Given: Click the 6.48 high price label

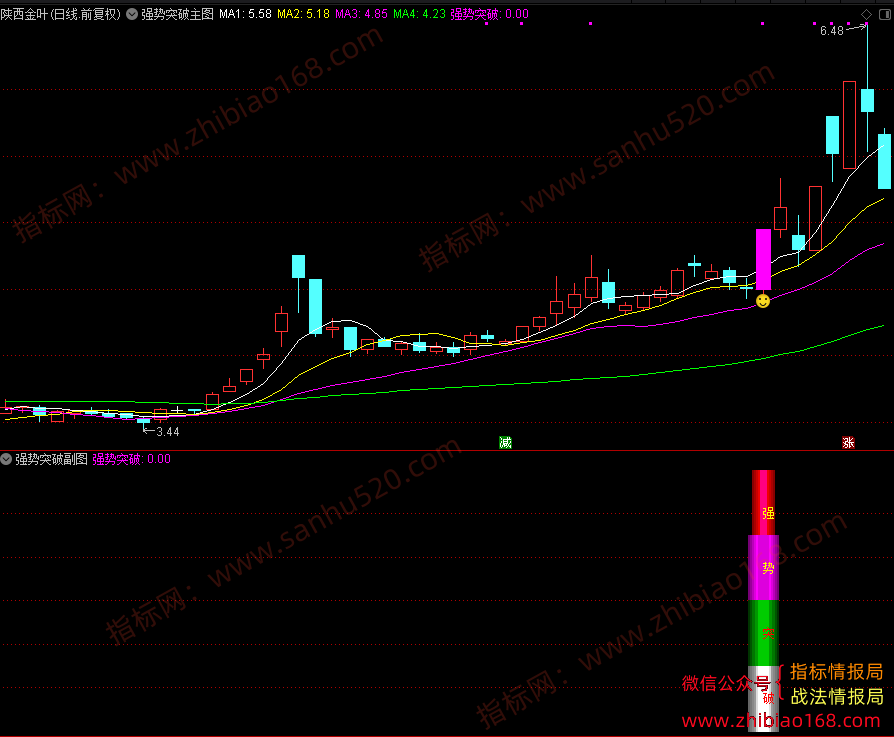Looking at the screenshot, I should (831, 31).
